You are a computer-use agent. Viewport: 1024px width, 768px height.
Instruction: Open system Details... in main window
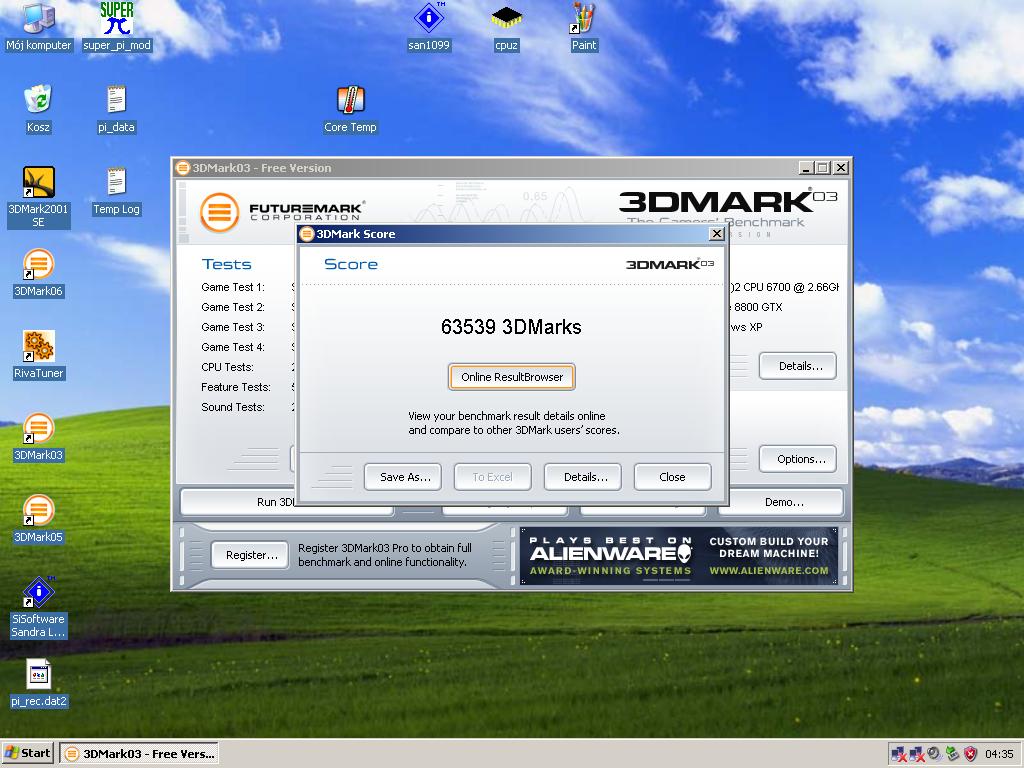coord(797,366)
